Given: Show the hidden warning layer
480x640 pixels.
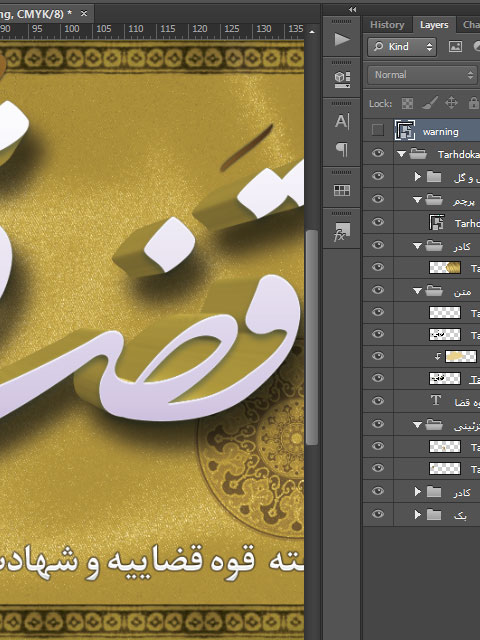Looking at the screenshot, I should 378,130.
